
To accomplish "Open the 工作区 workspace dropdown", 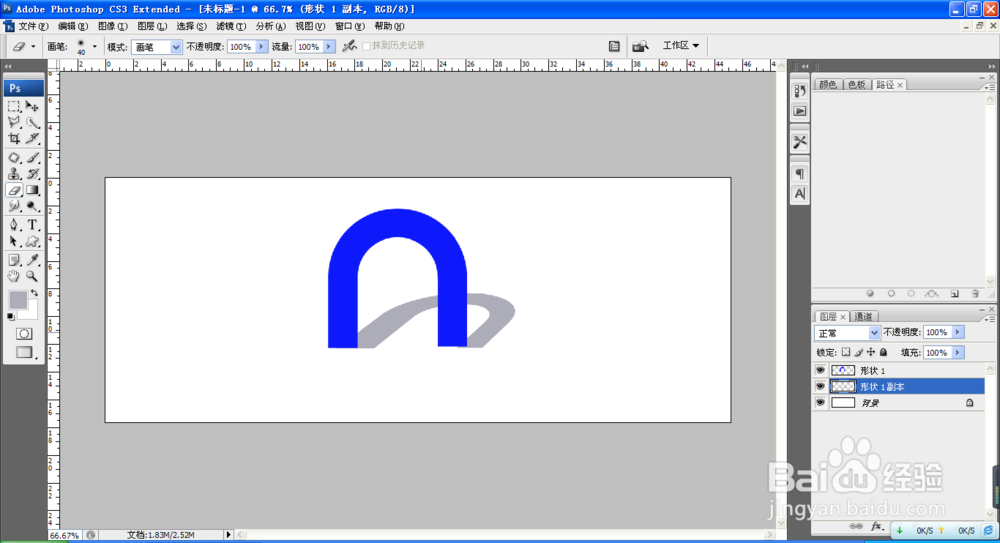I will tap(680, 45).
